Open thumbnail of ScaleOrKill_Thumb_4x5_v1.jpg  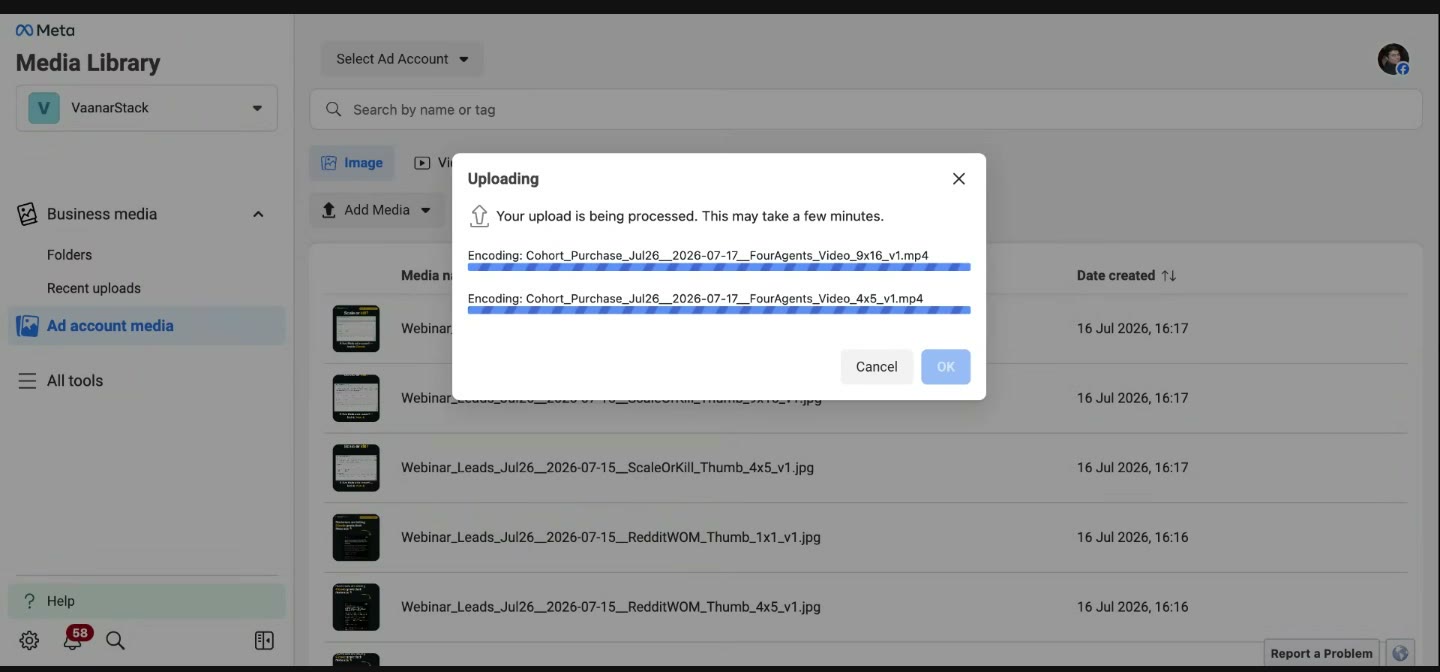(x=356, y=467)
